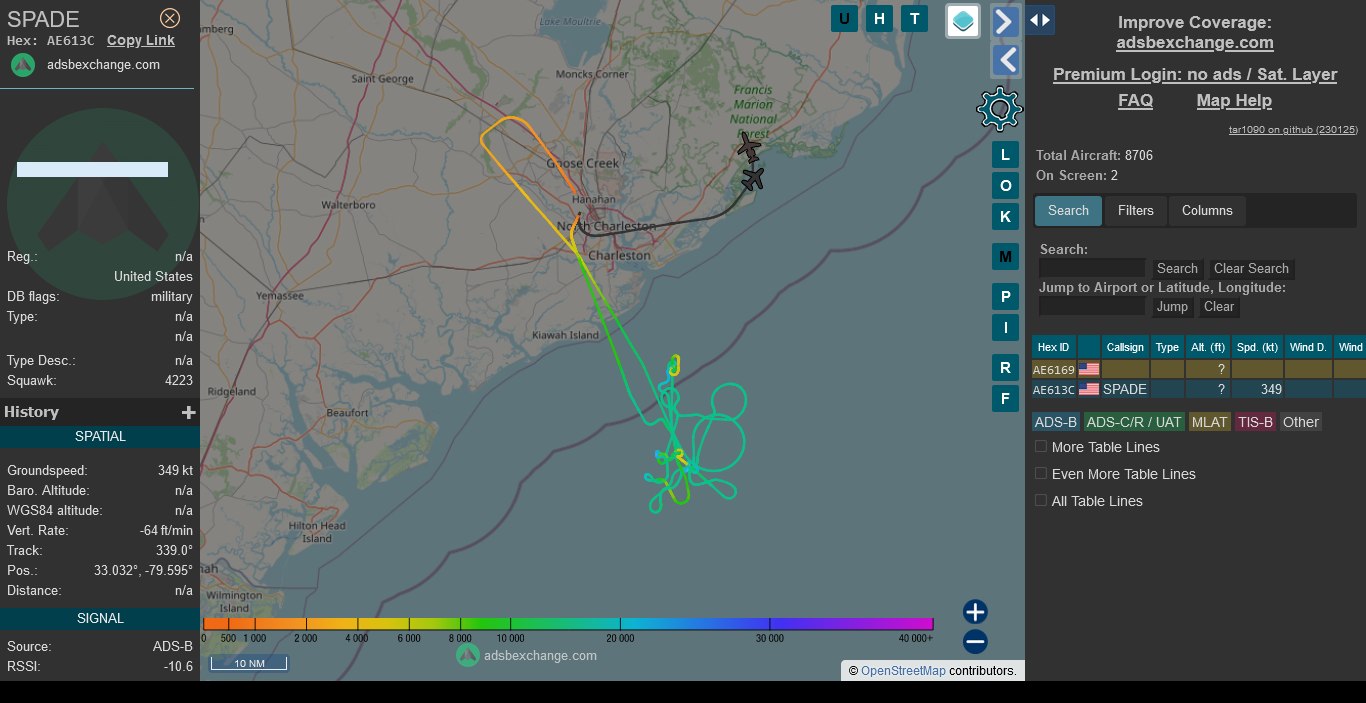The height and width of the screenshot is (703, 1366).
Task: Zoom out the map with minus
Action: click(975, 642)
